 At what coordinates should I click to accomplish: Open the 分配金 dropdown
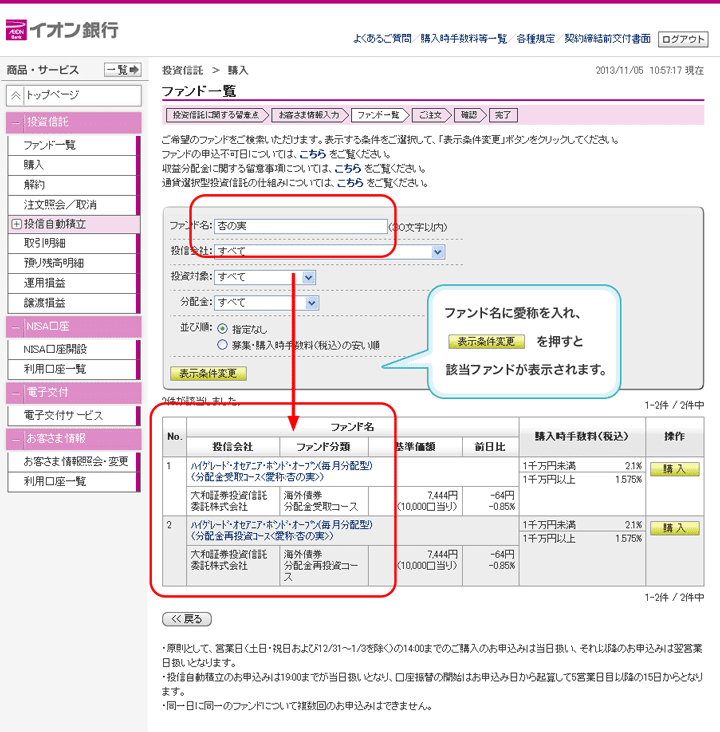pos(267,303)
